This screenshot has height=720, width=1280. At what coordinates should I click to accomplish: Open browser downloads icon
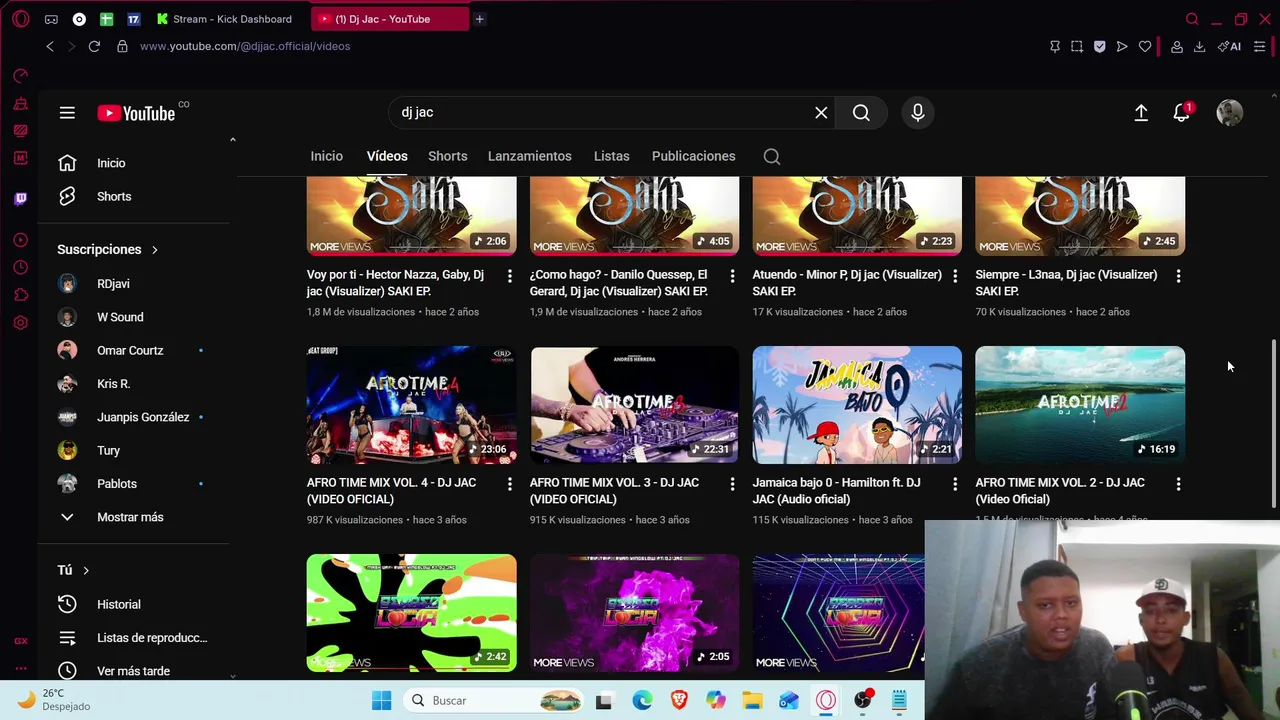coord(1199,46)
